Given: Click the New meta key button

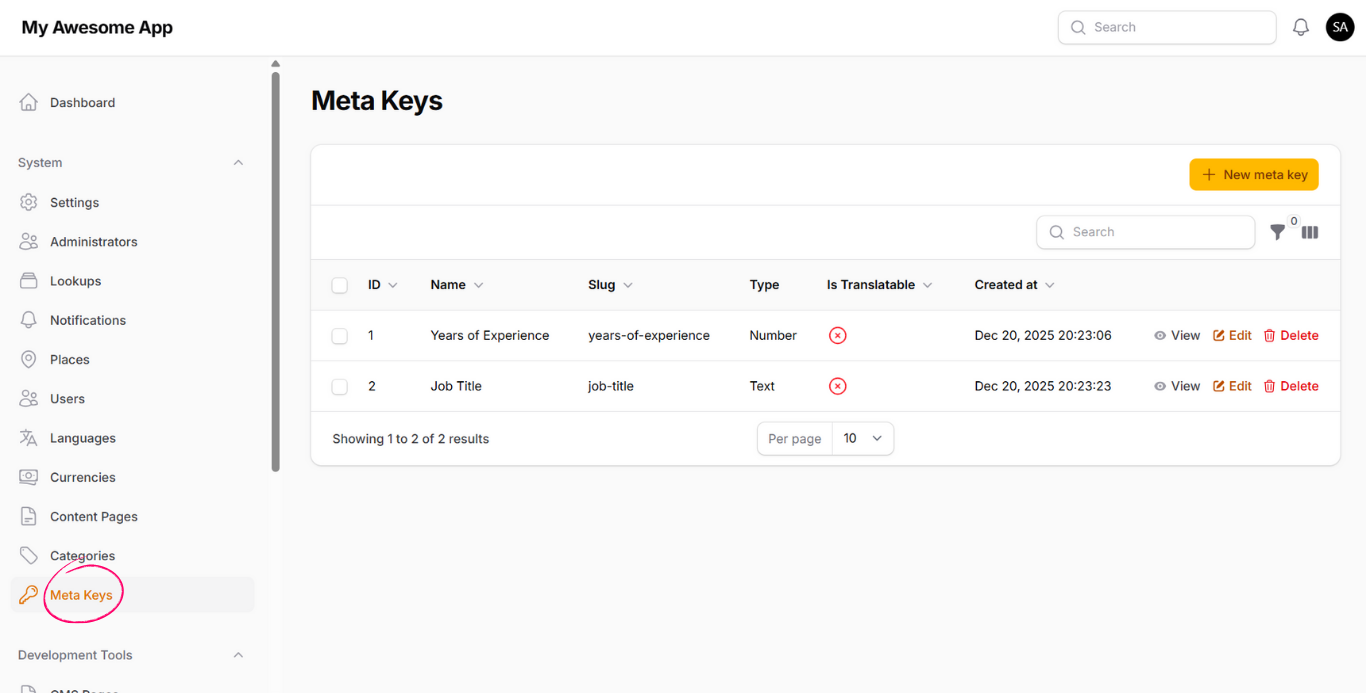Looking at the screenshot, I should (x=1254, y=175).
